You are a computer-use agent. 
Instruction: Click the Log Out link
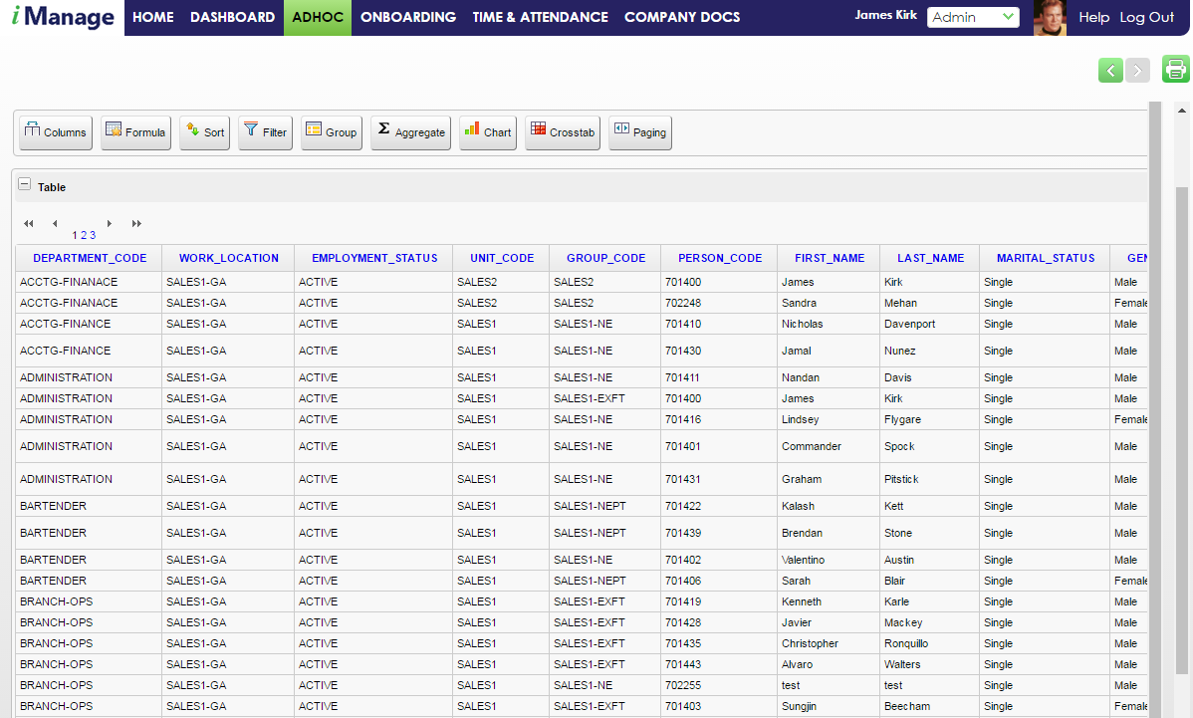point(1147,17)
